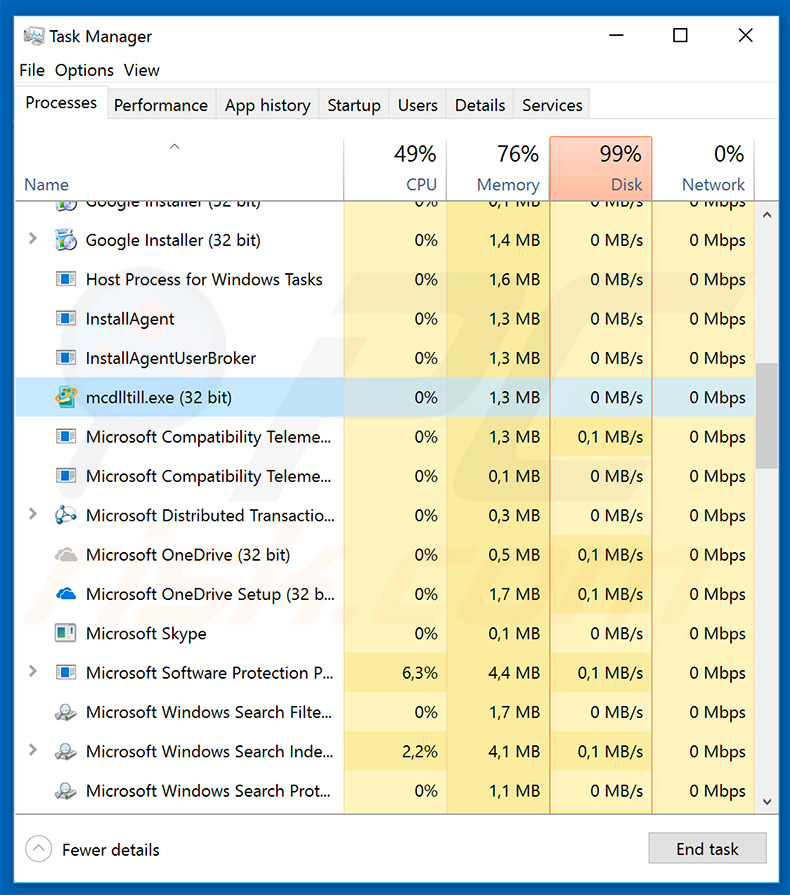Select Host Process for Windows Tasks name

tap(204, 280)
